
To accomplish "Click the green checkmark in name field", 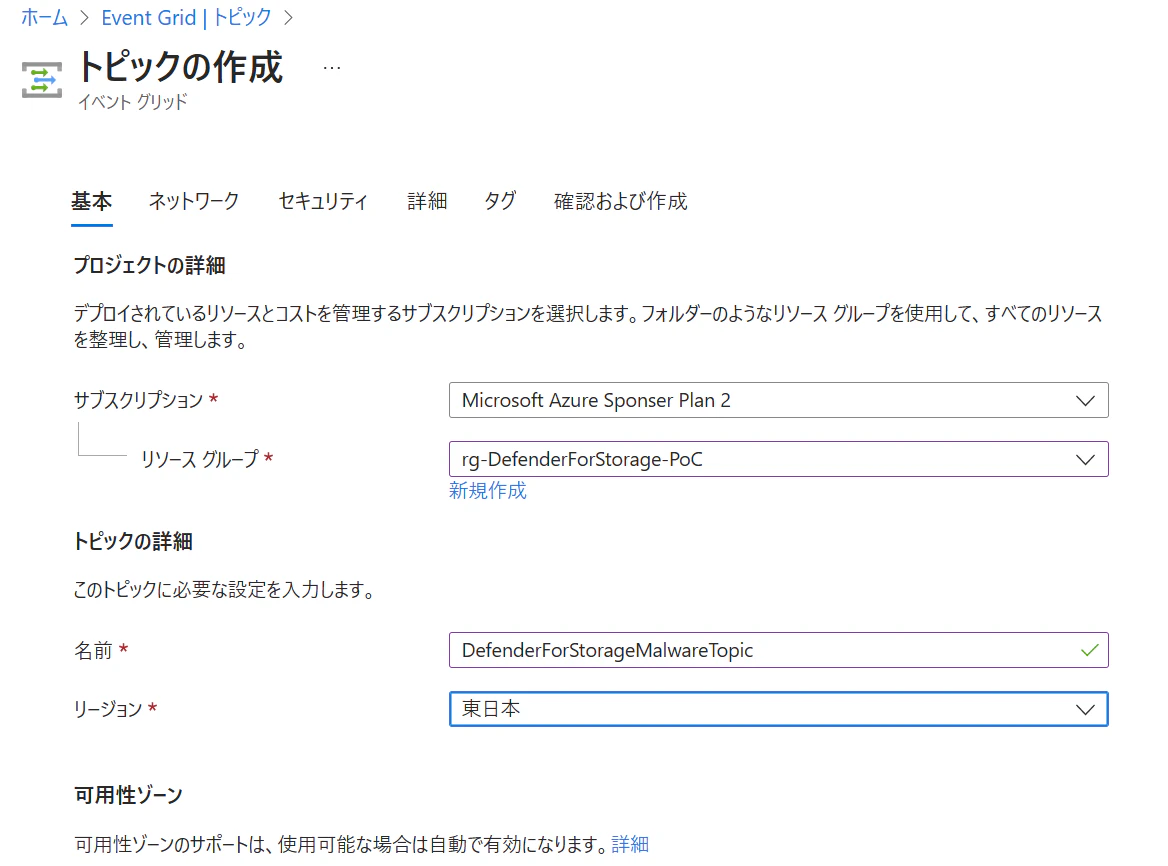I will [1089, 650].
